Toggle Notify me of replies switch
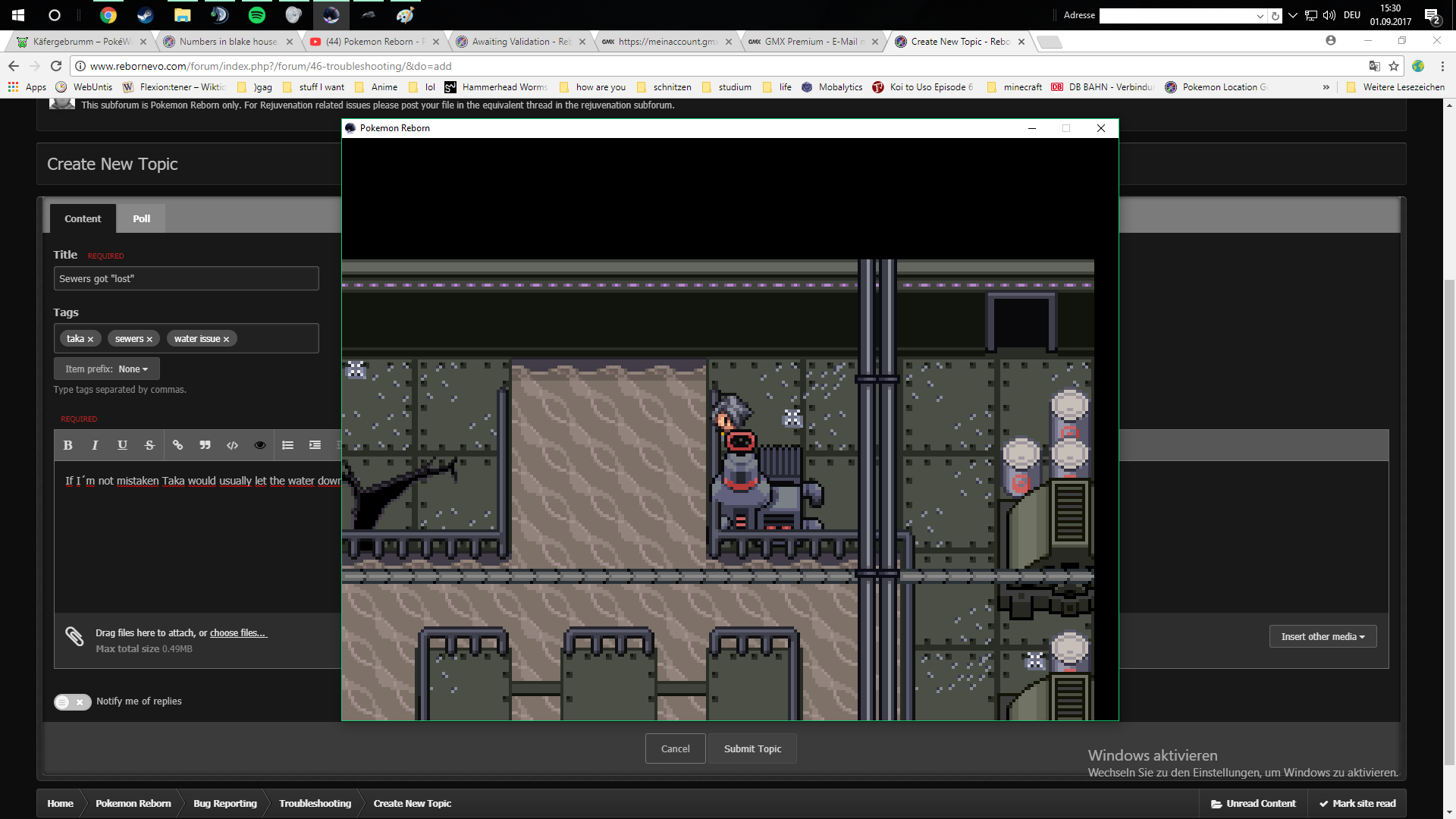The image size is (1456, 819). coord(72,701)
